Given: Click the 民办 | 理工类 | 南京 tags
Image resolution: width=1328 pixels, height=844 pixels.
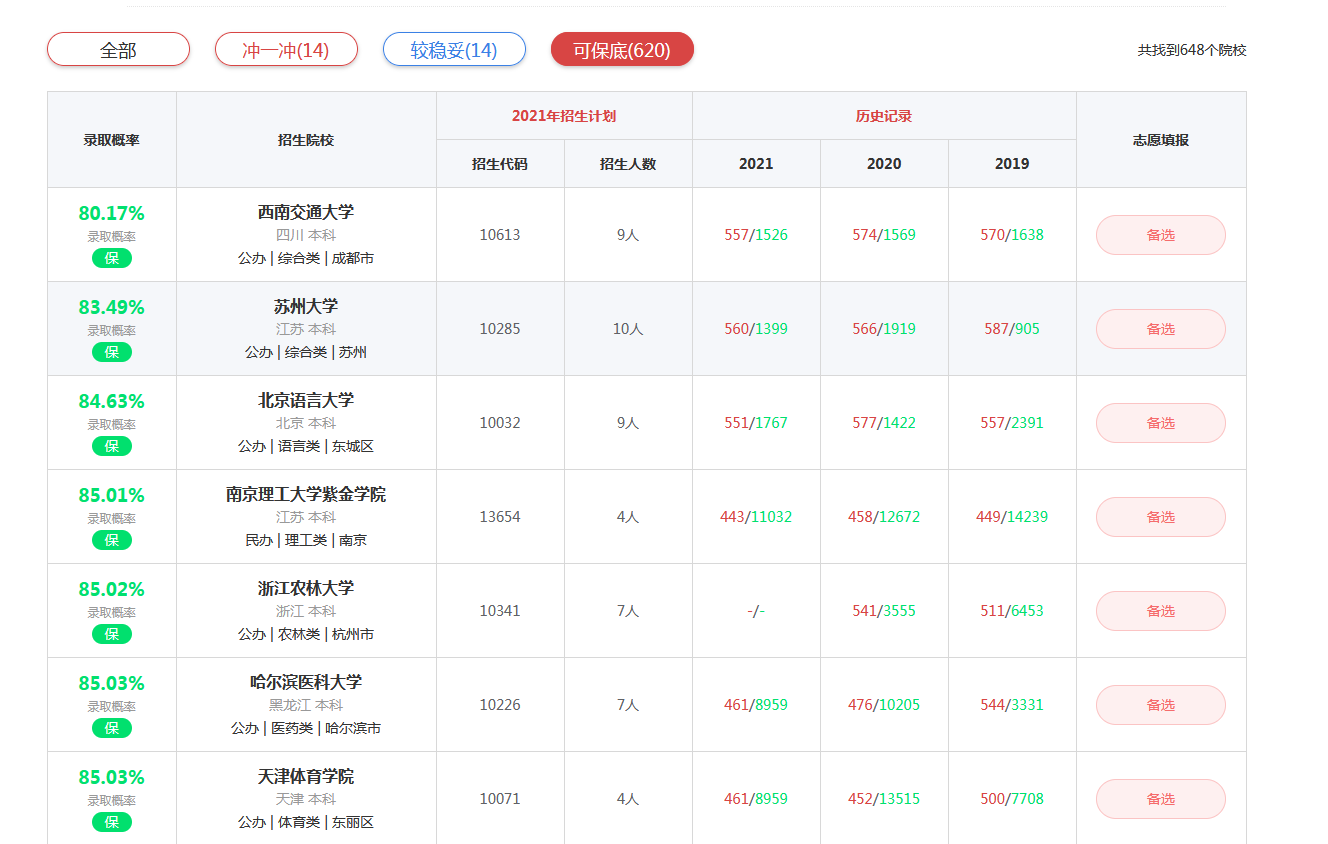Looking at the screenshot, I should click(x=306, y=540).
